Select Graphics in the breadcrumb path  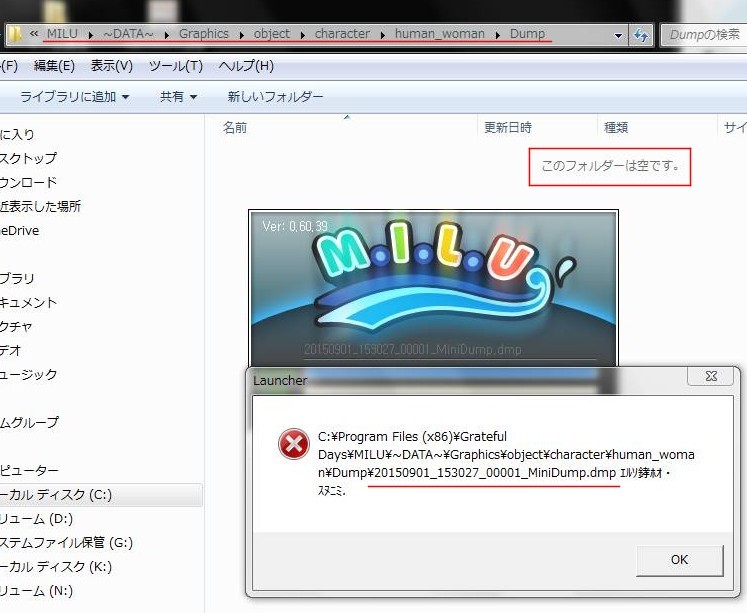coord(203,34)
